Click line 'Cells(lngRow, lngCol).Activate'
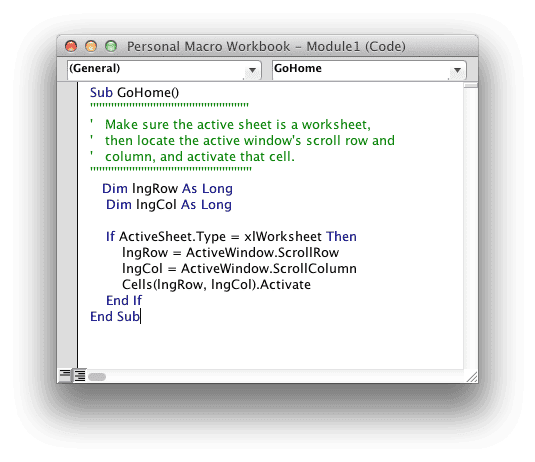The image size is (535, 462). click(x=216, y=285)
